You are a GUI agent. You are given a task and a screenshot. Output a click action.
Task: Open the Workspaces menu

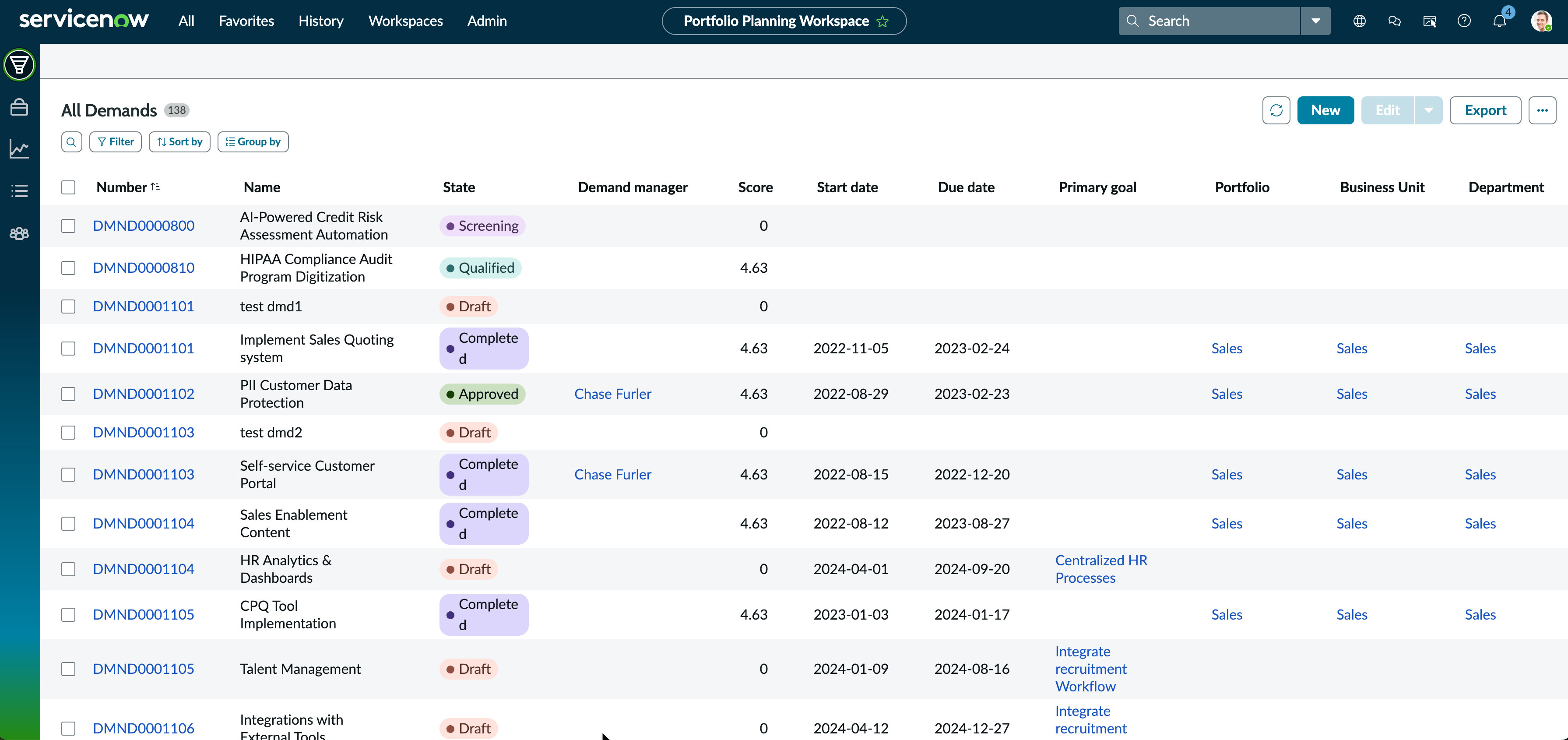(405, 21)
